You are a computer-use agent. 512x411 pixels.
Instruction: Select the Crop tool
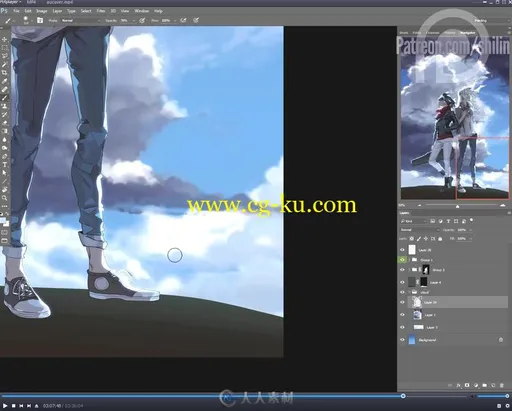pos(5,73)
